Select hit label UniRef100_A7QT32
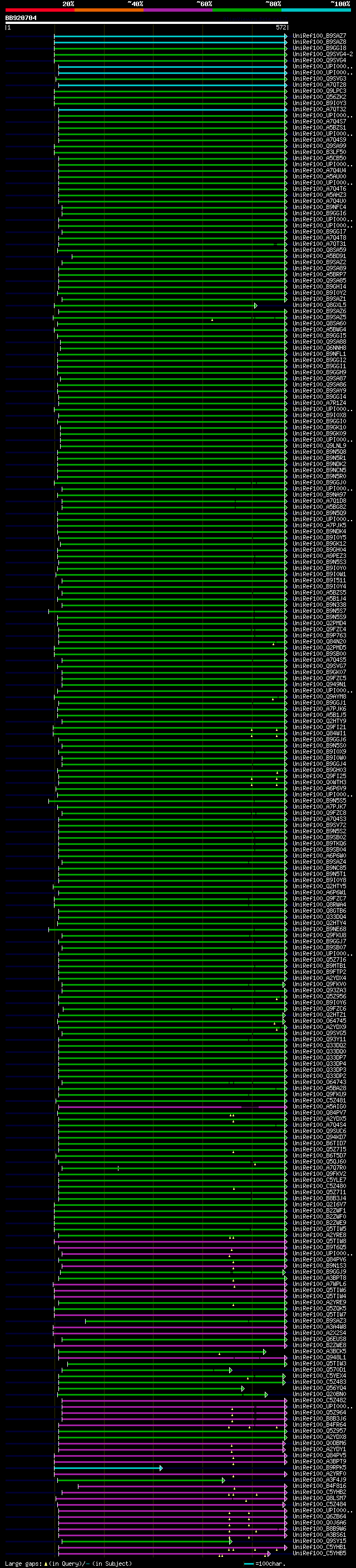The image size is (356, 1568). point(319,110)
